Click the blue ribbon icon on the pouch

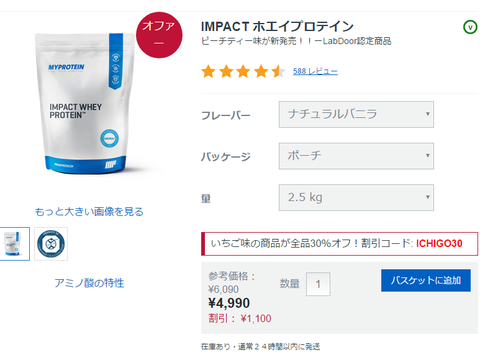point(116,61)
